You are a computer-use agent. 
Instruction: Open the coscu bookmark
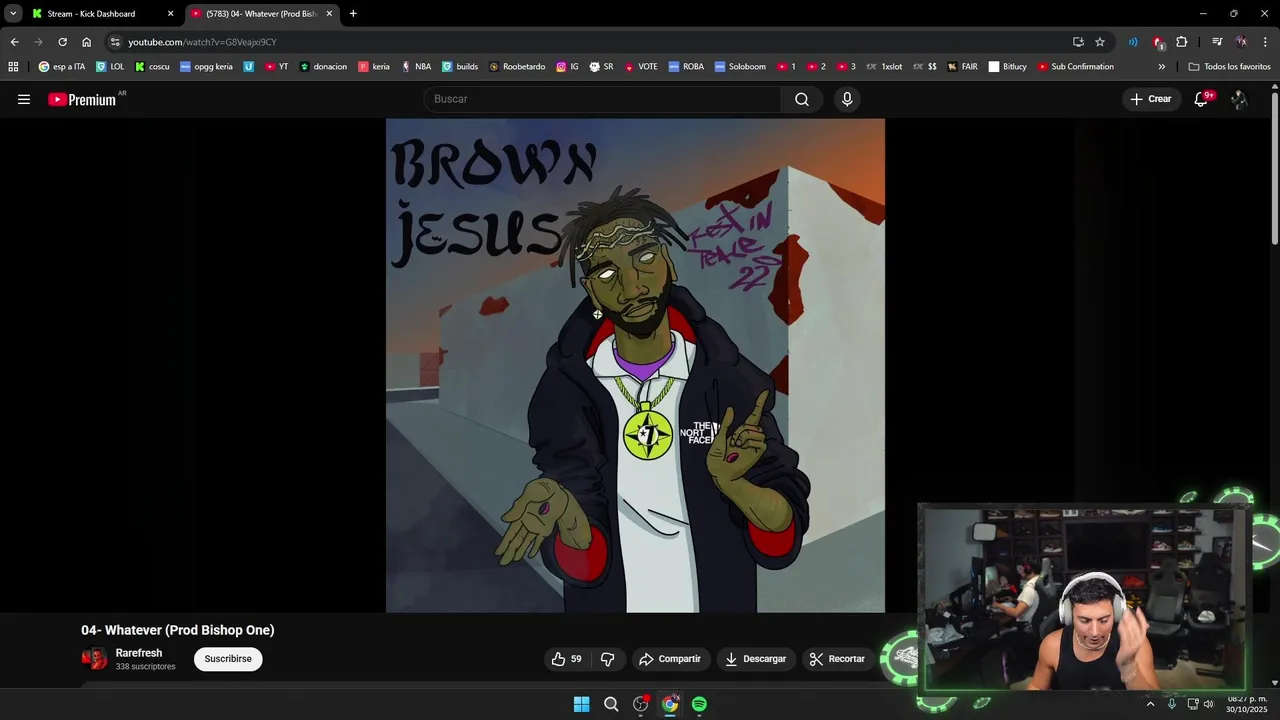pos(152,67)
